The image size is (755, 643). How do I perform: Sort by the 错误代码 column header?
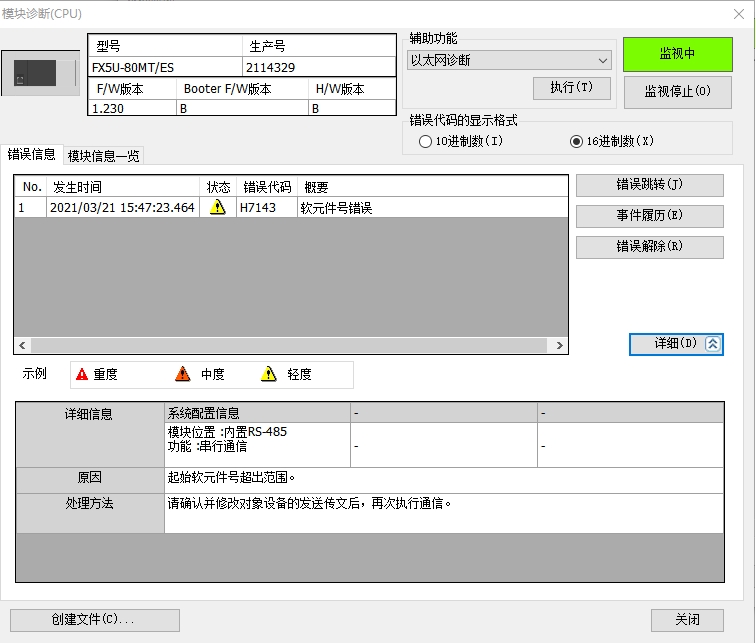(x=267, y=187)
